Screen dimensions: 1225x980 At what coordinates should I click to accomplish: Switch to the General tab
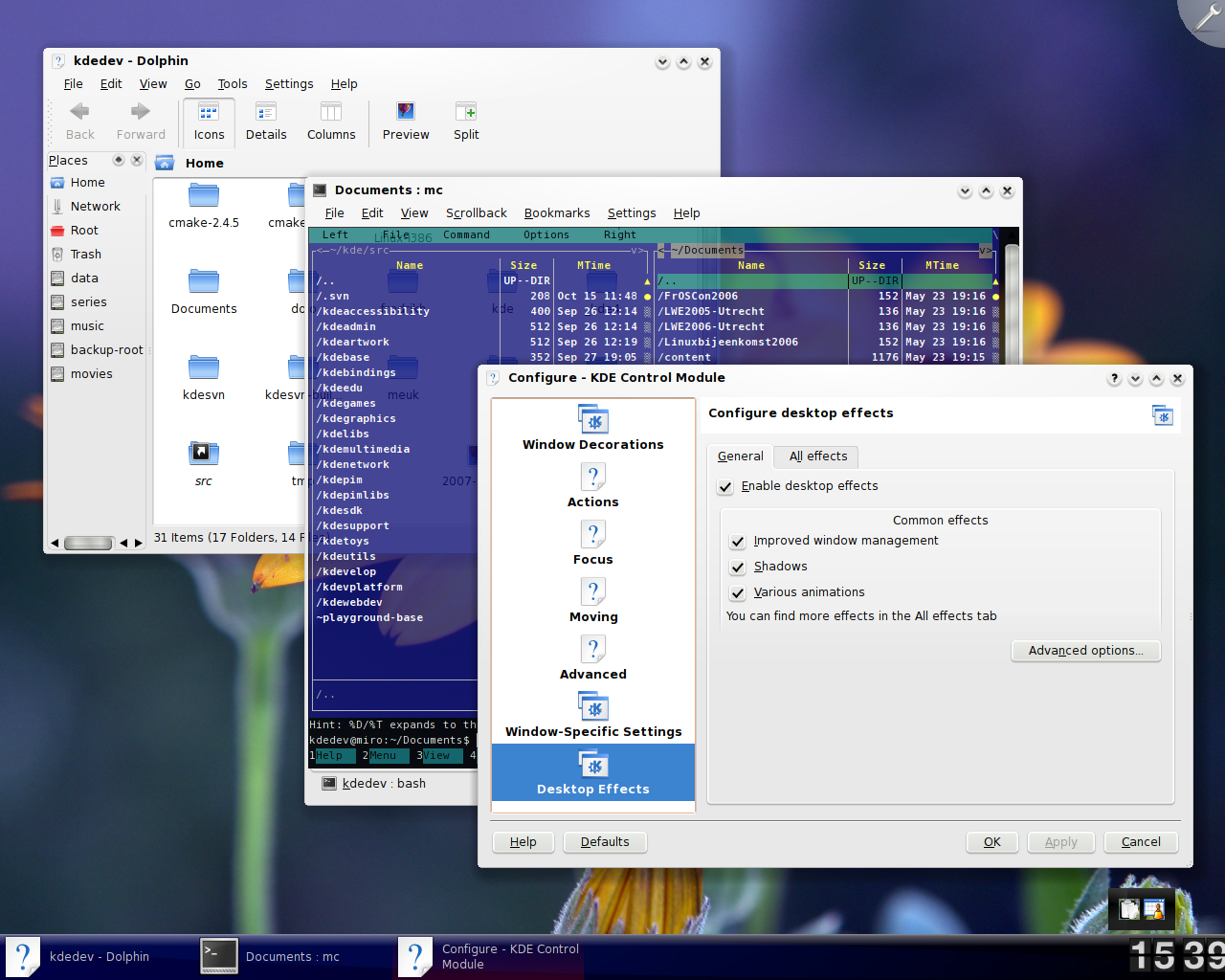(x=741, y=457)
